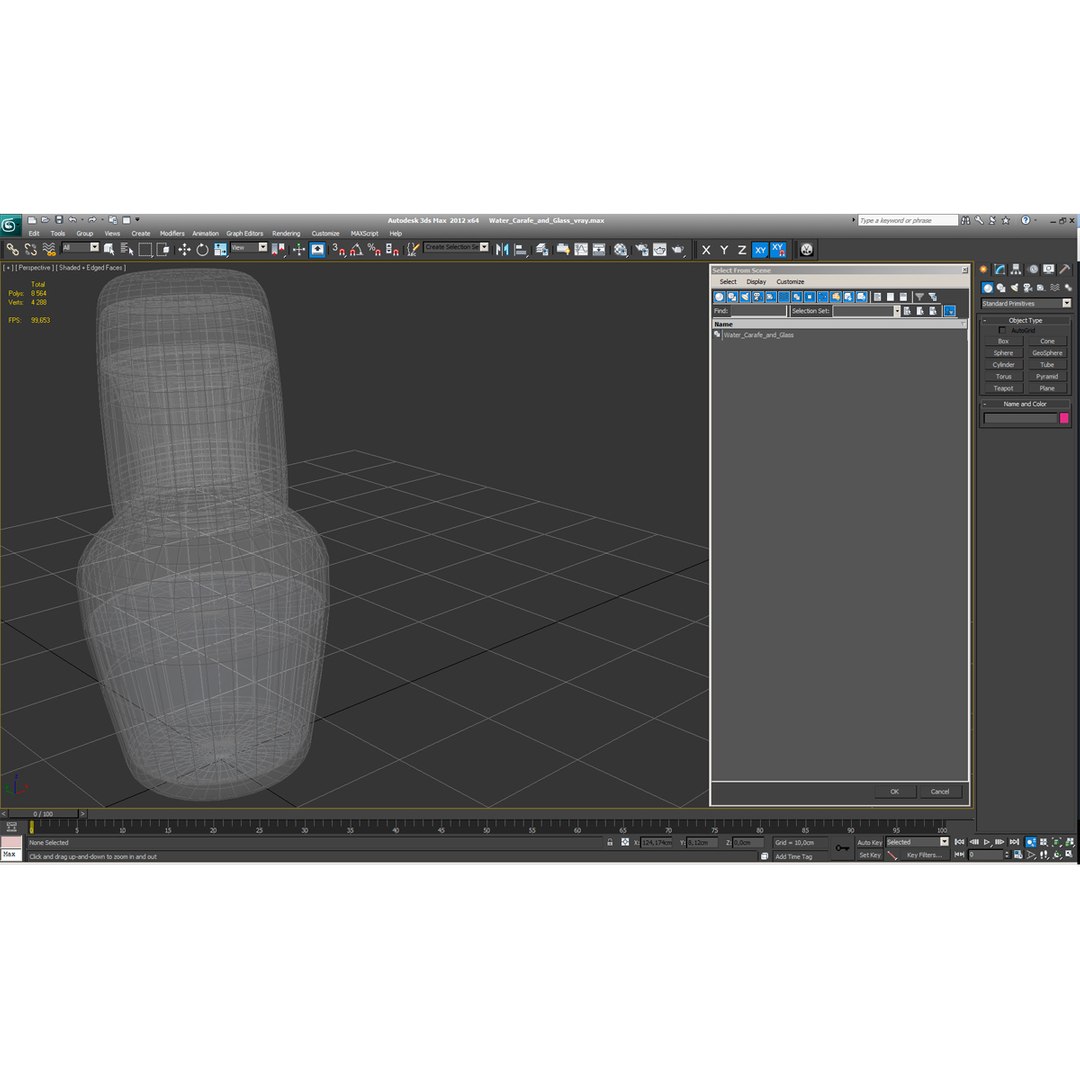Toggle the Window/Crossing selection mode
The width and height of the screenshot is (1080, 1080).
[163, 249]
